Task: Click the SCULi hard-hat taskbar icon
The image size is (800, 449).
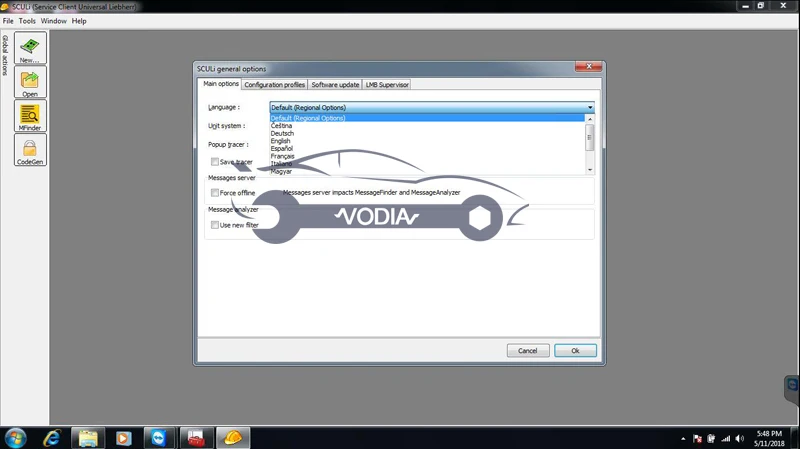Action: (x=233, y=438)
